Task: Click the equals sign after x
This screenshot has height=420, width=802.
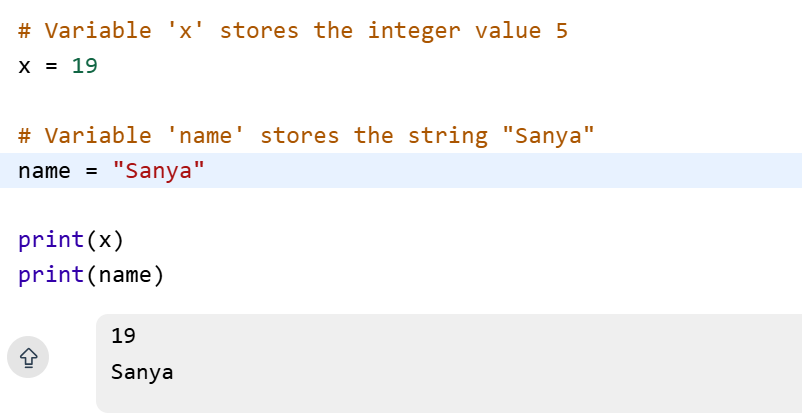Action: click(x=51, y=66)
